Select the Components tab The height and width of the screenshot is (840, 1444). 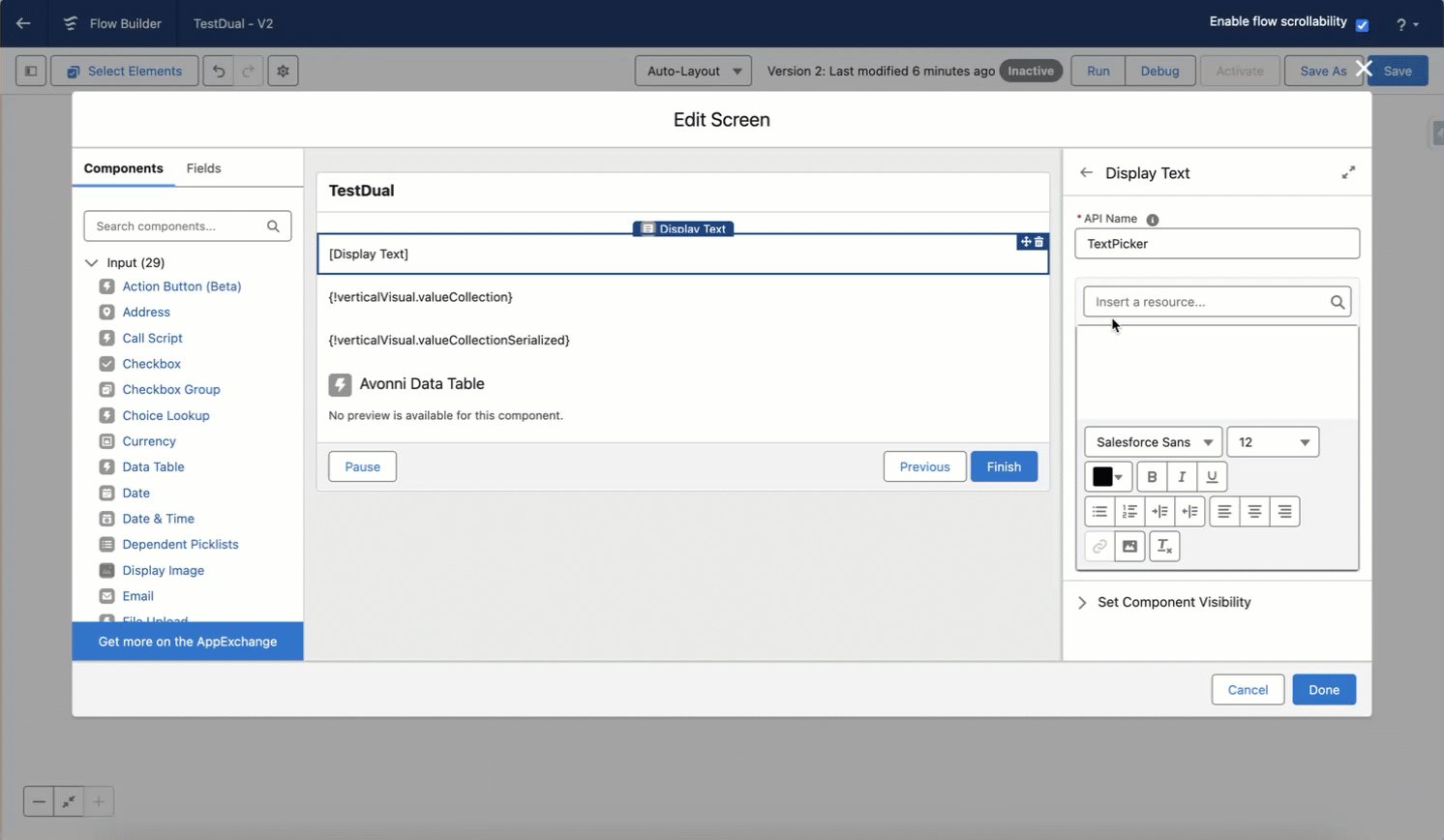coord(123,168)
